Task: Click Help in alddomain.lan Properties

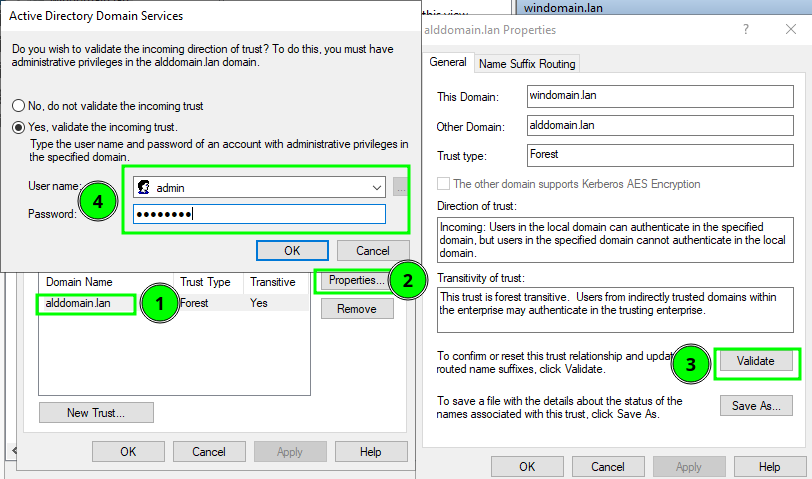Action: (x=770, y=467)
